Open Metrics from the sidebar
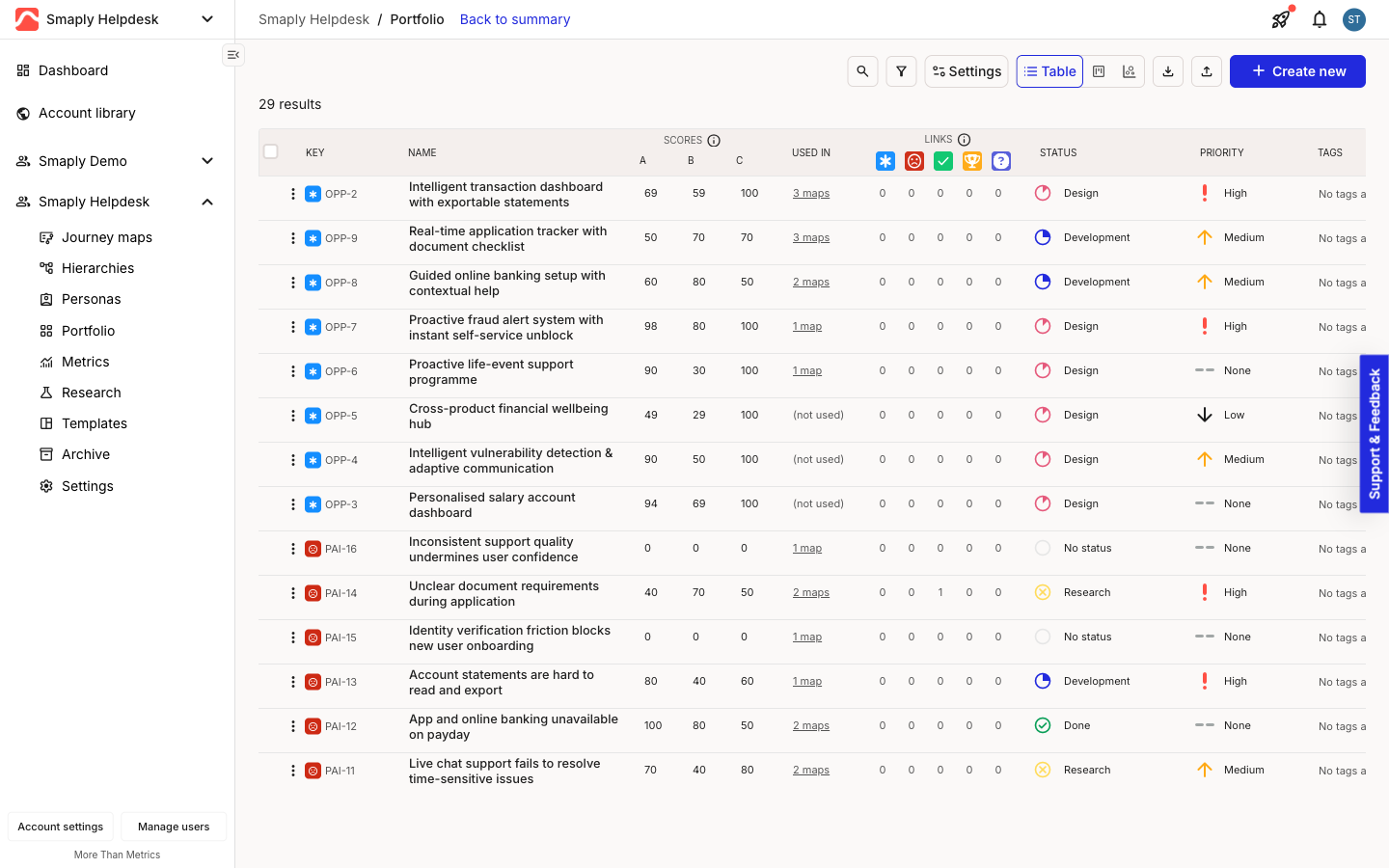This screenshot has height=868, width=1389. 85,362
